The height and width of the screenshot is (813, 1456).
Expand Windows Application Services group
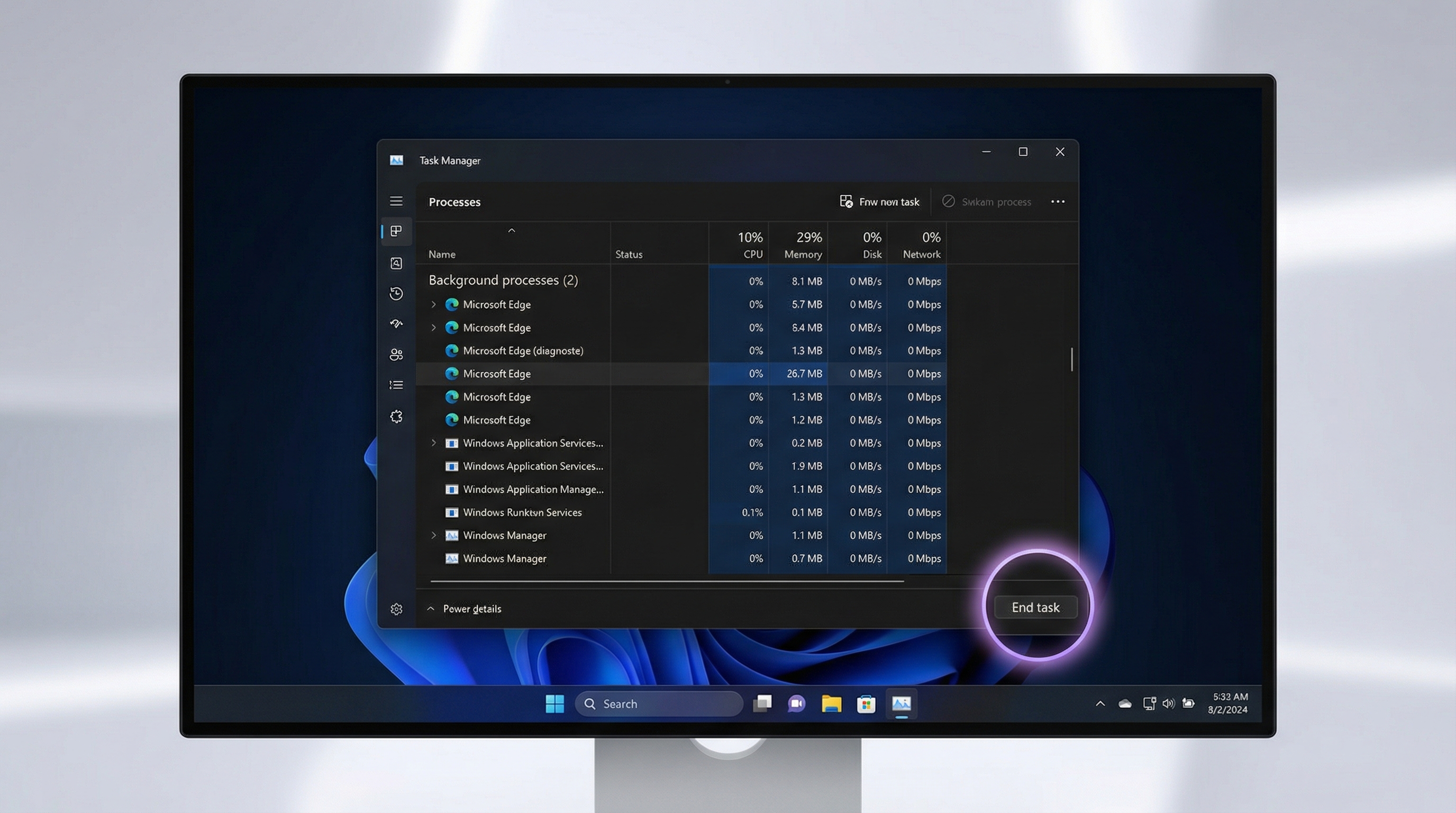click(x=433, y=442)
